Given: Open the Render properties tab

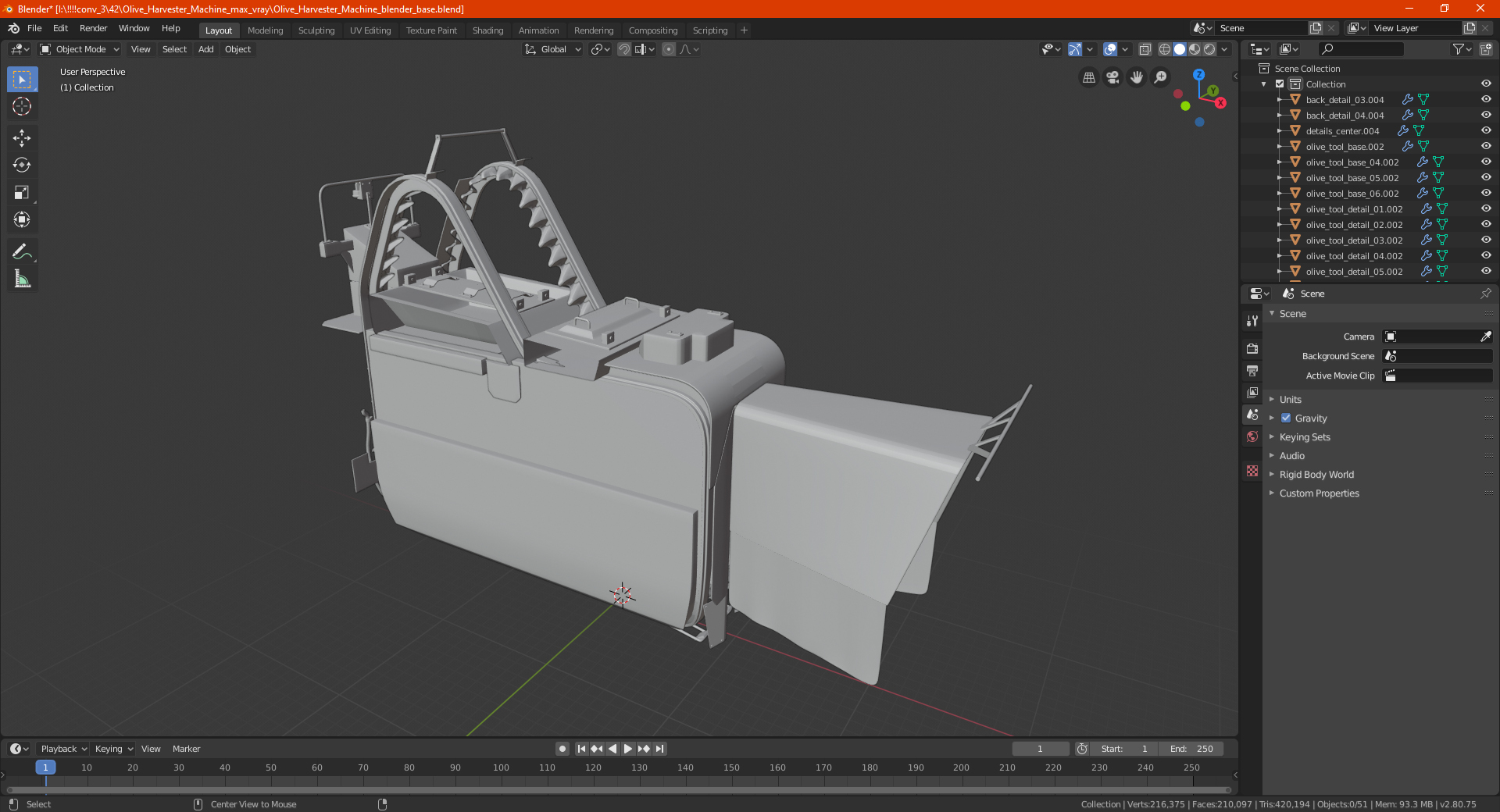Looking at the screenshot, I should 1252,348.
